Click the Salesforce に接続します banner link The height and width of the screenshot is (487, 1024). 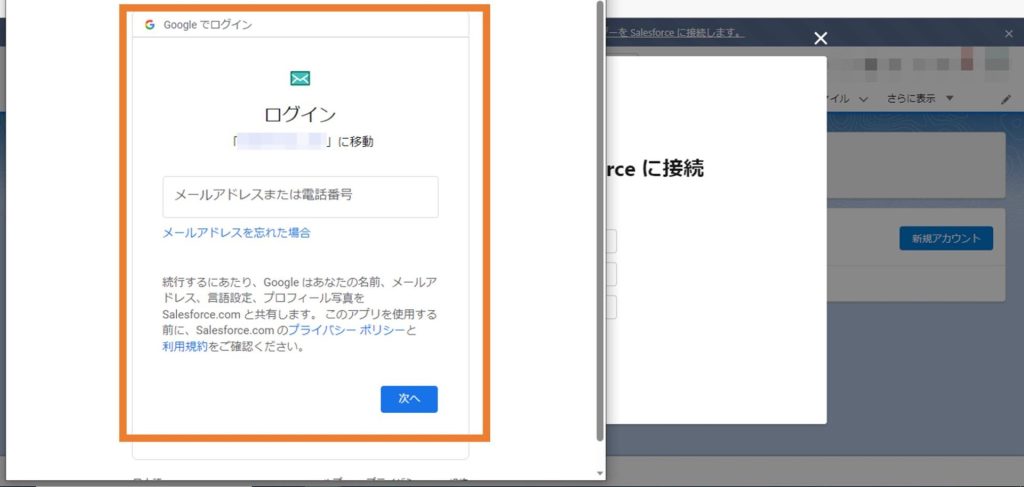[x=675, y=33]
